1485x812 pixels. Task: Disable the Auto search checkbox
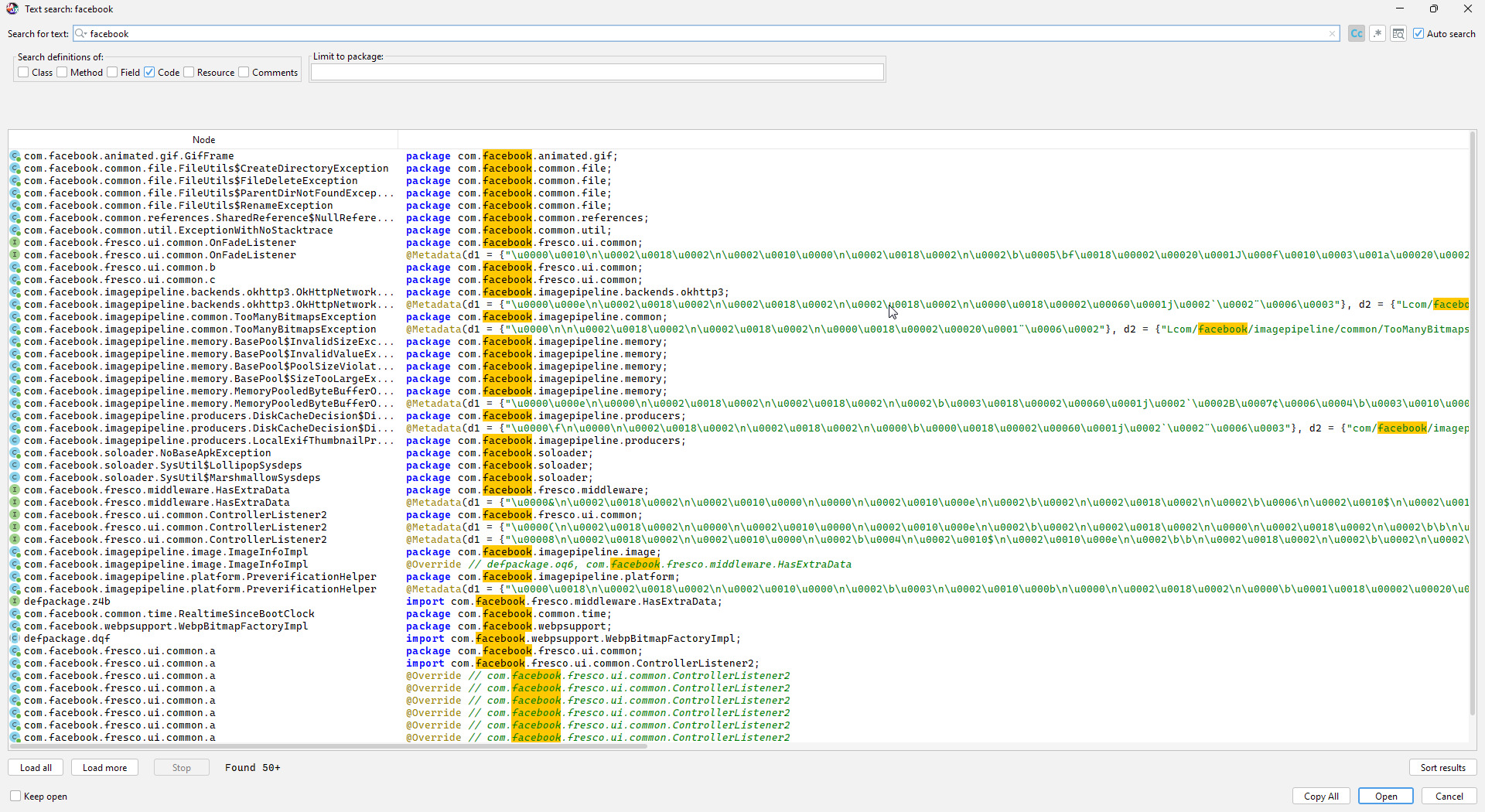[x=1418, y=33]
